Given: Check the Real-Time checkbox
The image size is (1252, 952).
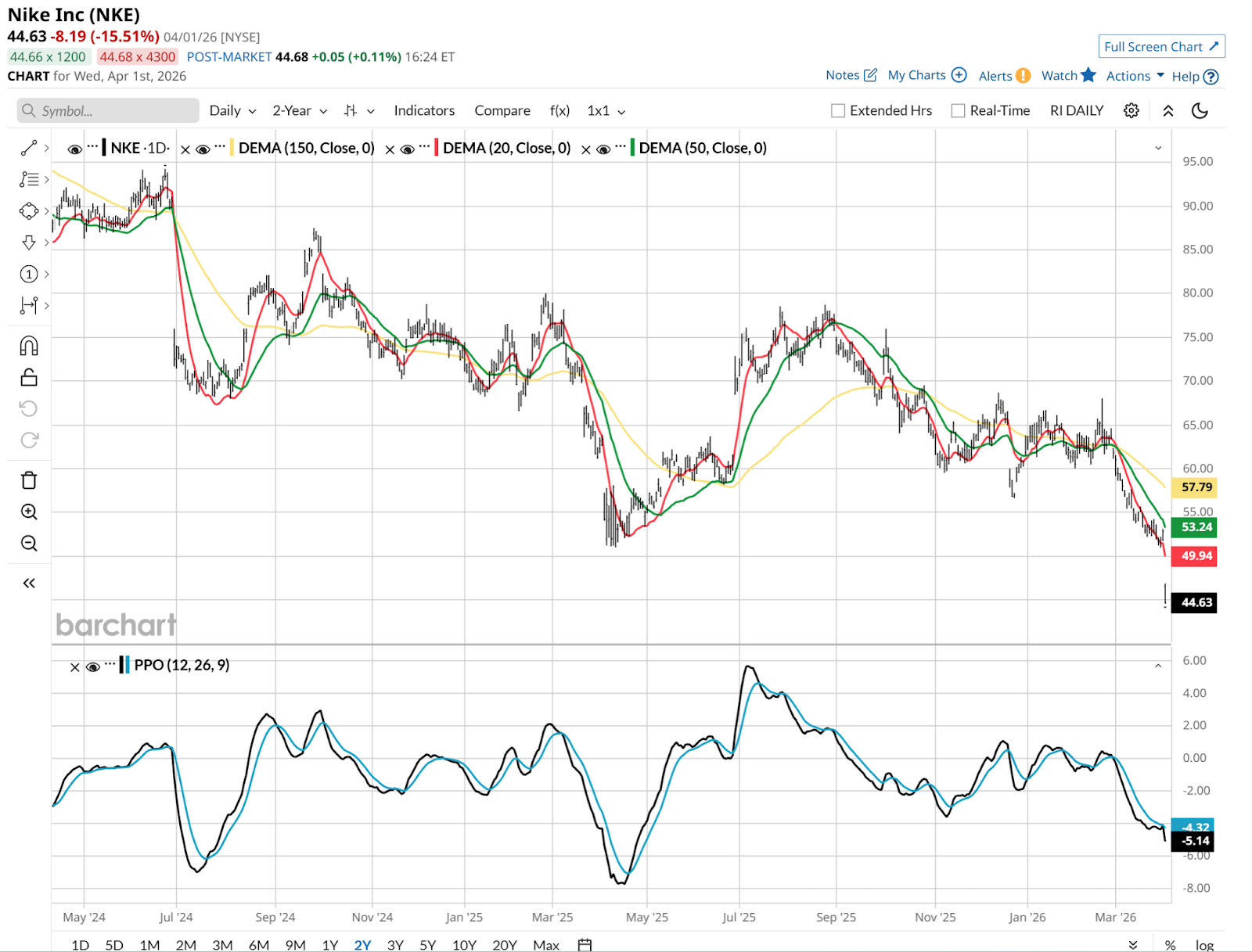Looking at the screenshot, I should [x=958, y=110].
